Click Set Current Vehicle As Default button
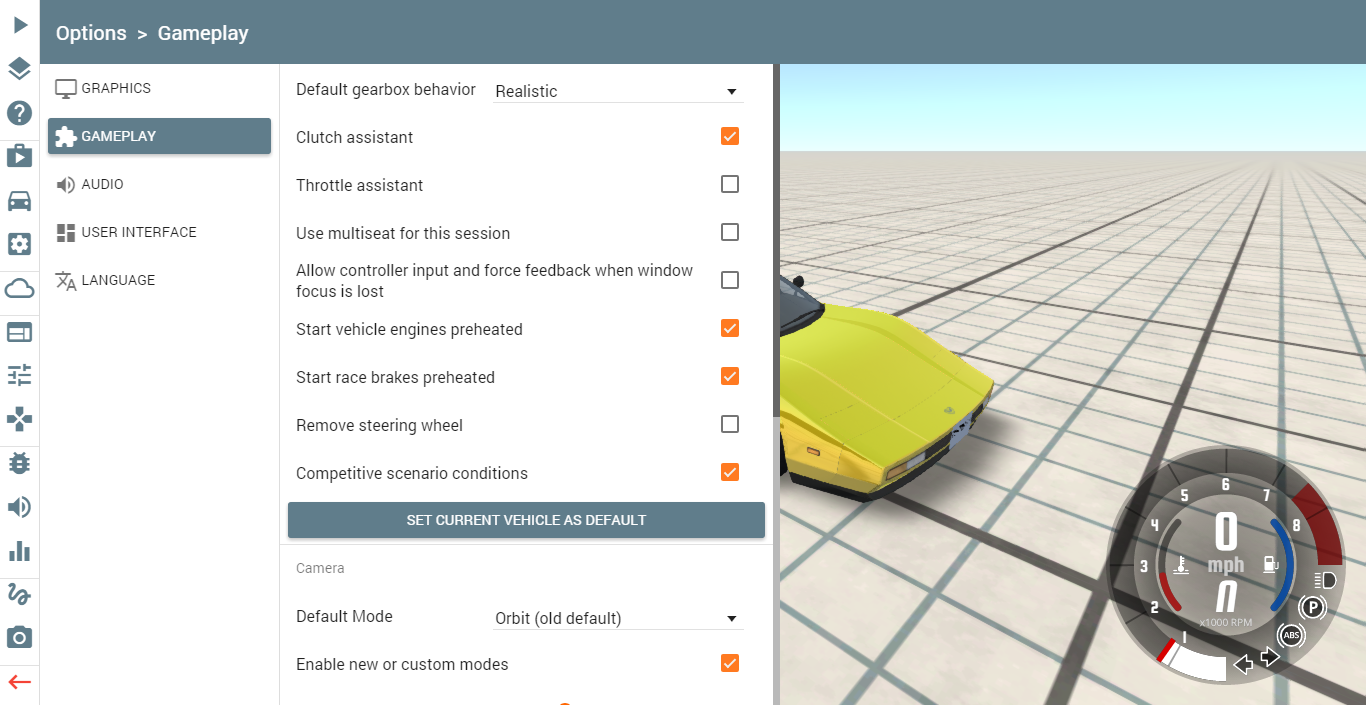The height and width of the screenshot is (705, 1366). [526, 520]
